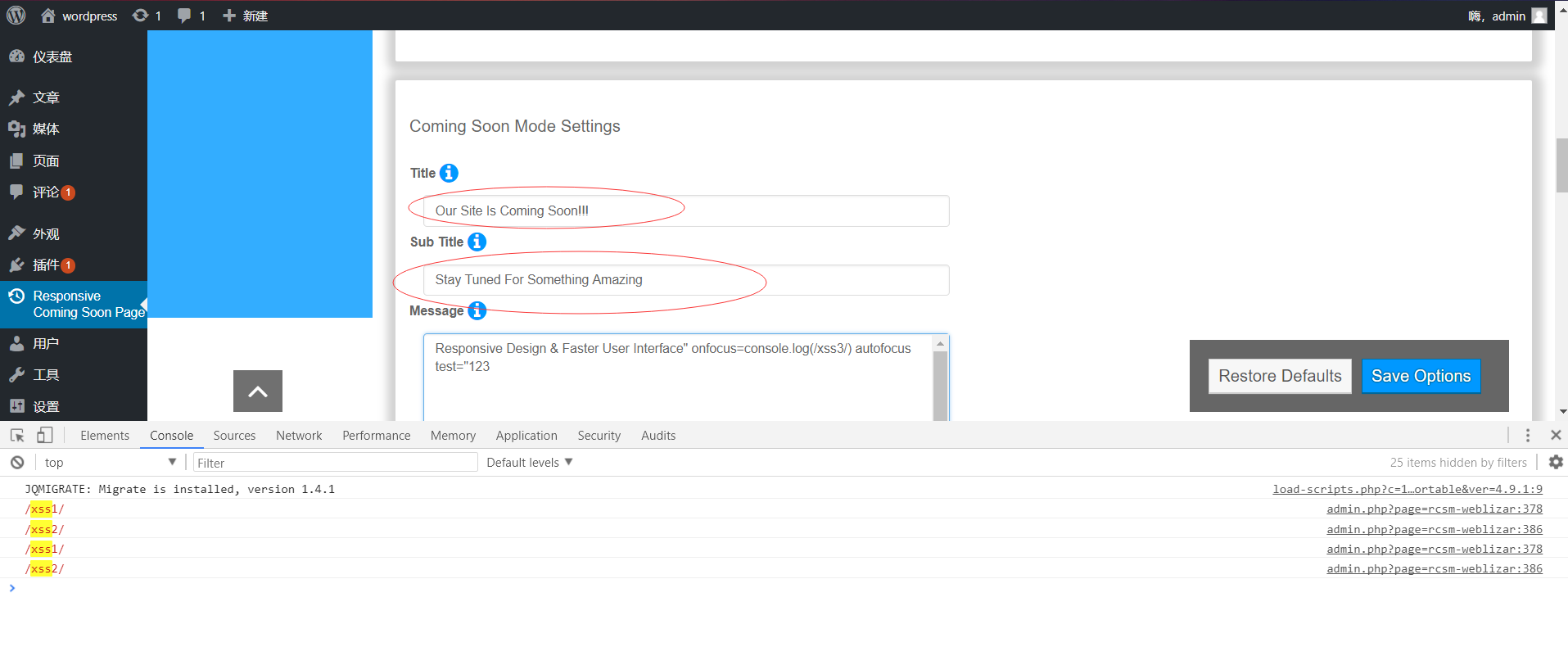1568x656 pixels.
Task: Open the 用户 users menu
Action: tap(74, 344)
